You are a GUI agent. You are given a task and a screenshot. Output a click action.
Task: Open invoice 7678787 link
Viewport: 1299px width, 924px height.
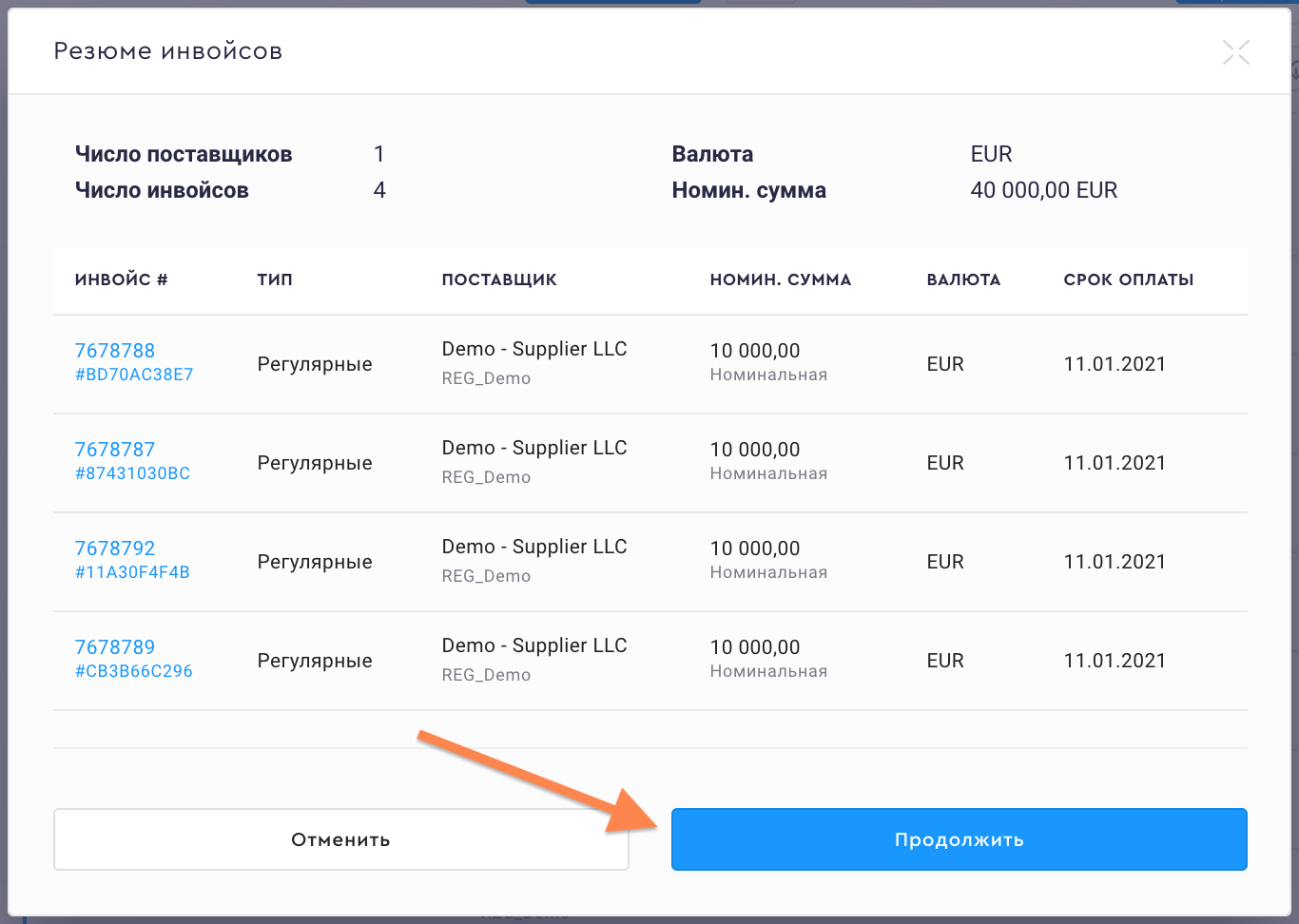[x=115, y=450]
